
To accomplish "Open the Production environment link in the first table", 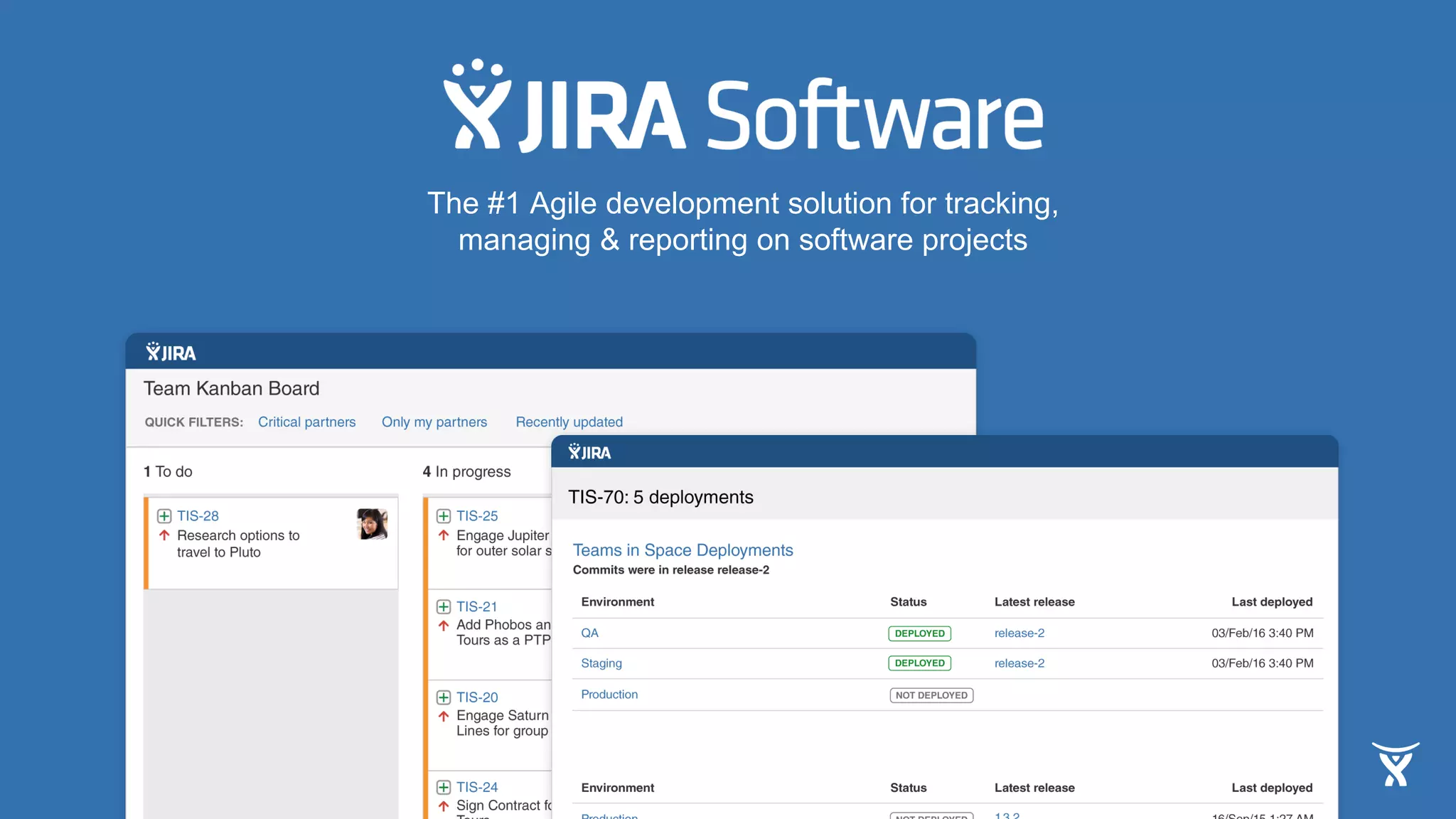I will (x=609, y=695).
